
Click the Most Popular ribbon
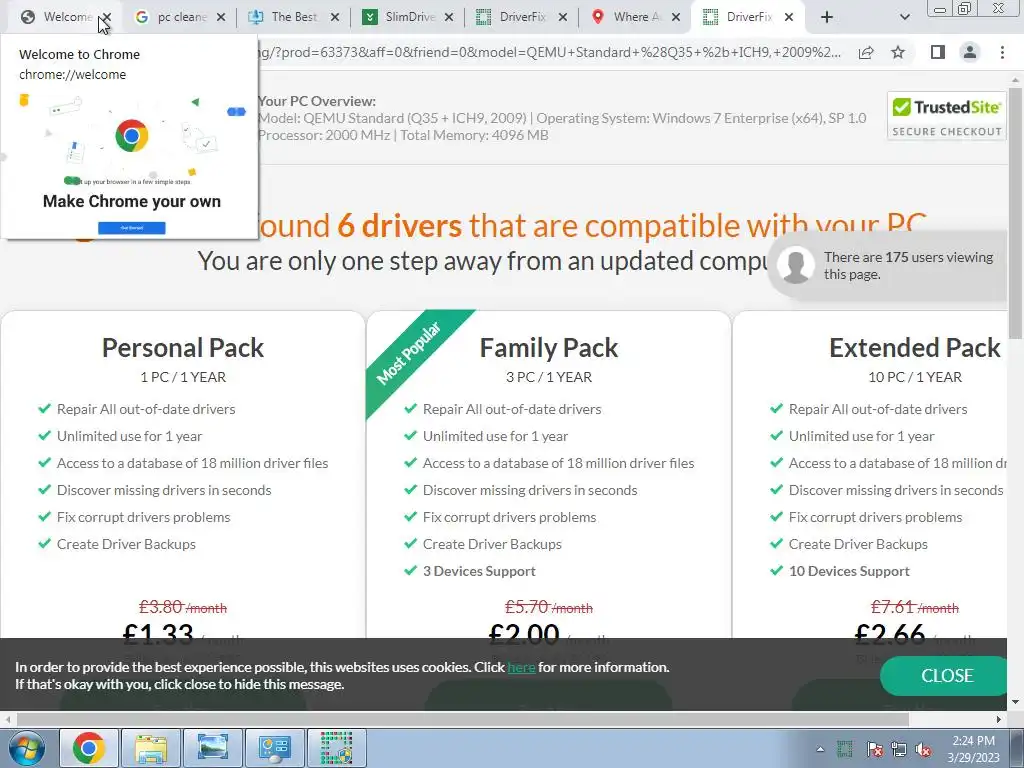[410, 353]
